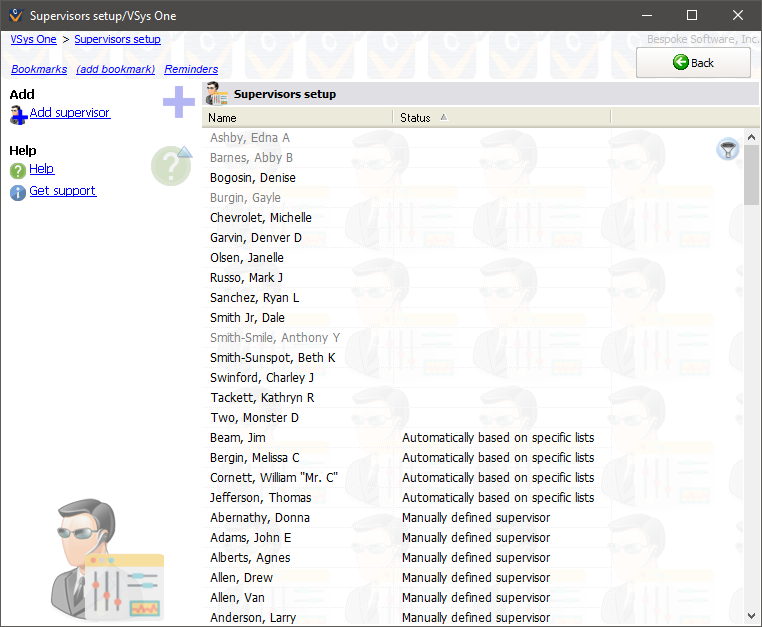This screenshot has width=762, height=627.
Task: Click the filter funnel icon
Action: pyautogui.click(x=727, y=149)
